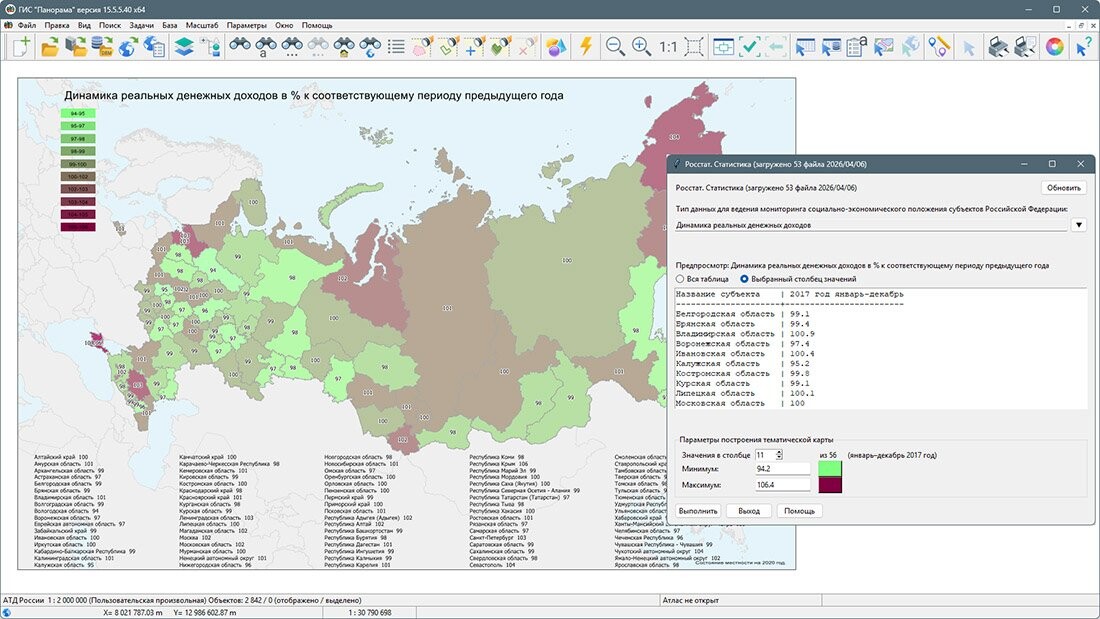Open the layers stack tool
The height and width of the screenshot is (619, 1100).
(184, 46)
